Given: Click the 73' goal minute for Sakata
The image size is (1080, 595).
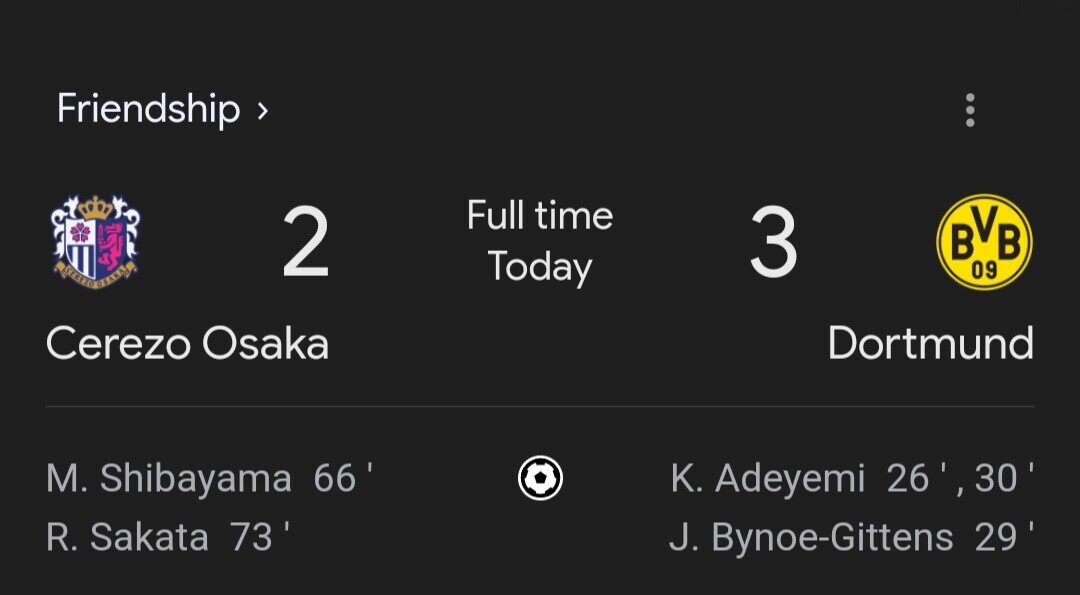Looking at the screenshot, I should click(260, 537).
